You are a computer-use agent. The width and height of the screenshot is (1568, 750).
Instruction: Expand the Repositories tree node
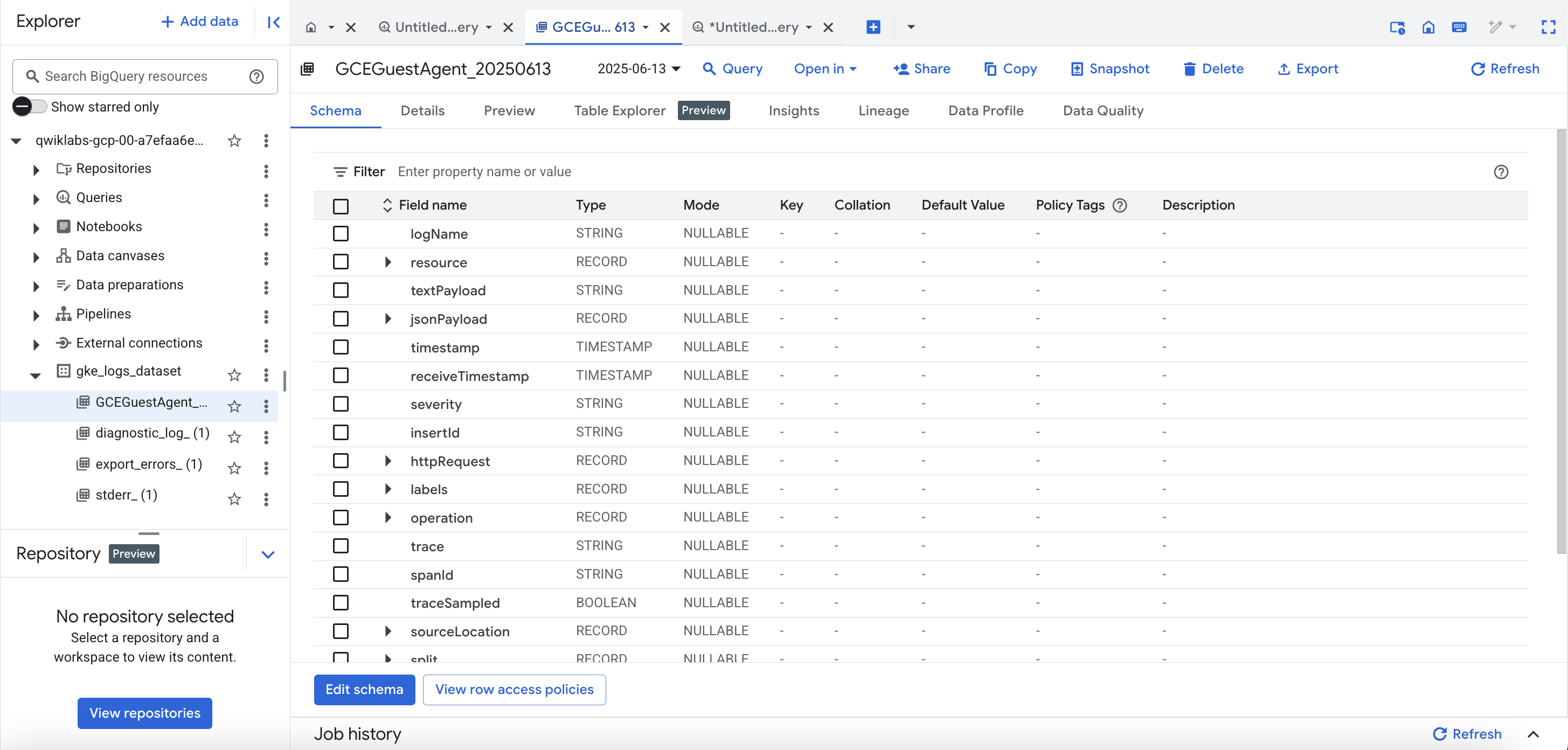[36, 170]
